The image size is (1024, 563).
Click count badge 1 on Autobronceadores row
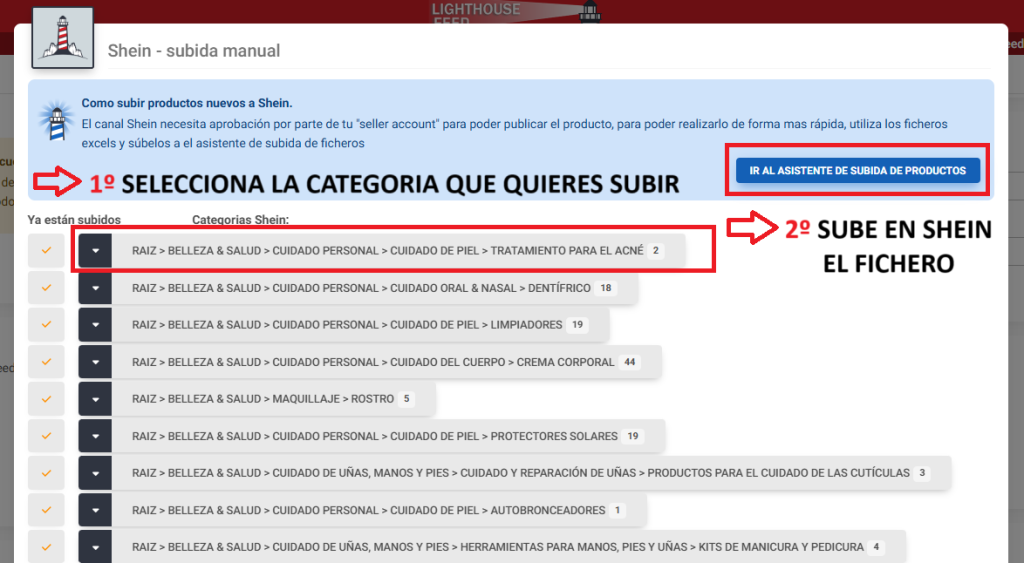pyautogui.click(x=617, y=510)
